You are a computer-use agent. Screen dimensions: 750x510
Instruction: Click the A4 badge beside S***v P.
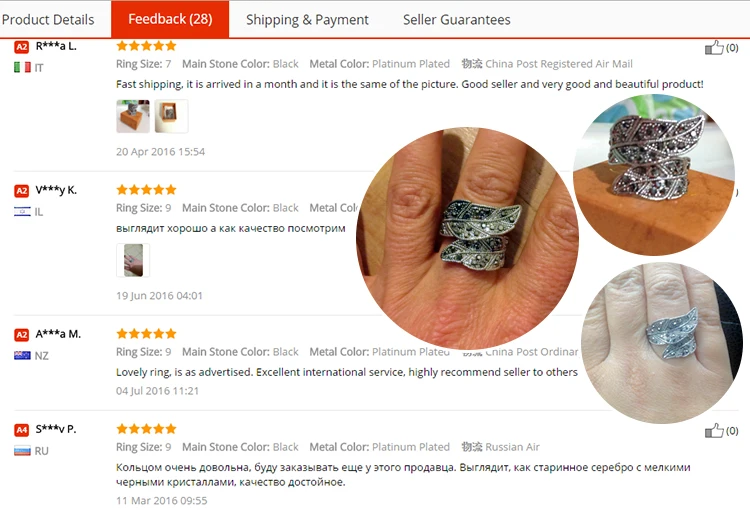click(x=22, y=430)
